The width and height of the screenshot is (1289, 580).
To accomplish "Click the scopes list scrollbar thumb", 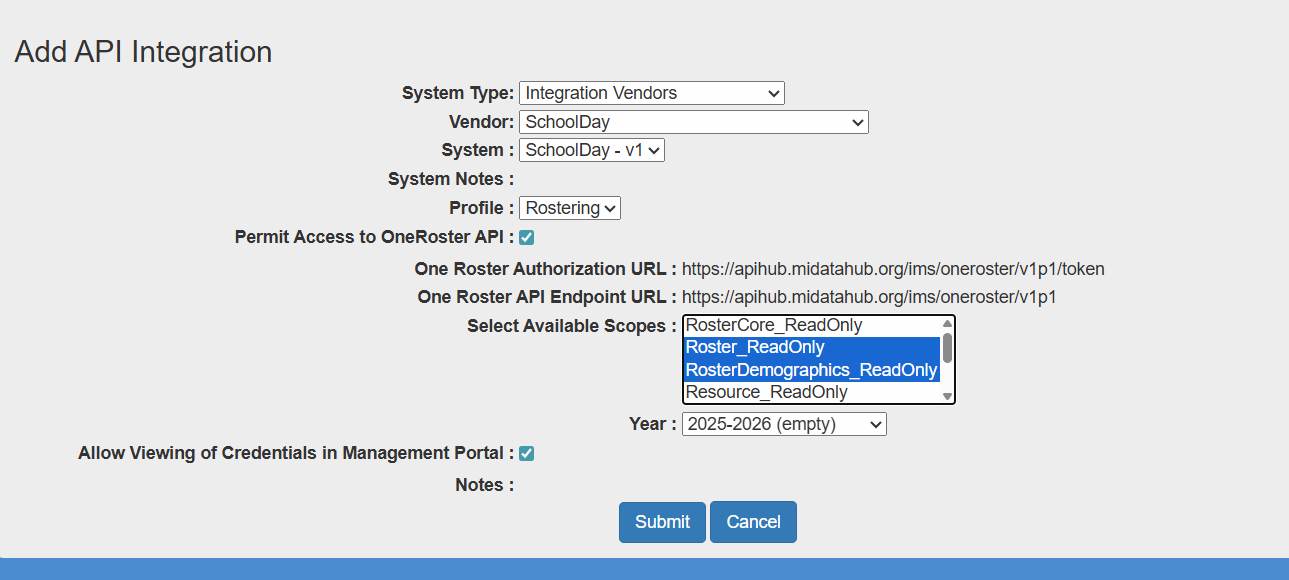I will [x=947, y=347].
